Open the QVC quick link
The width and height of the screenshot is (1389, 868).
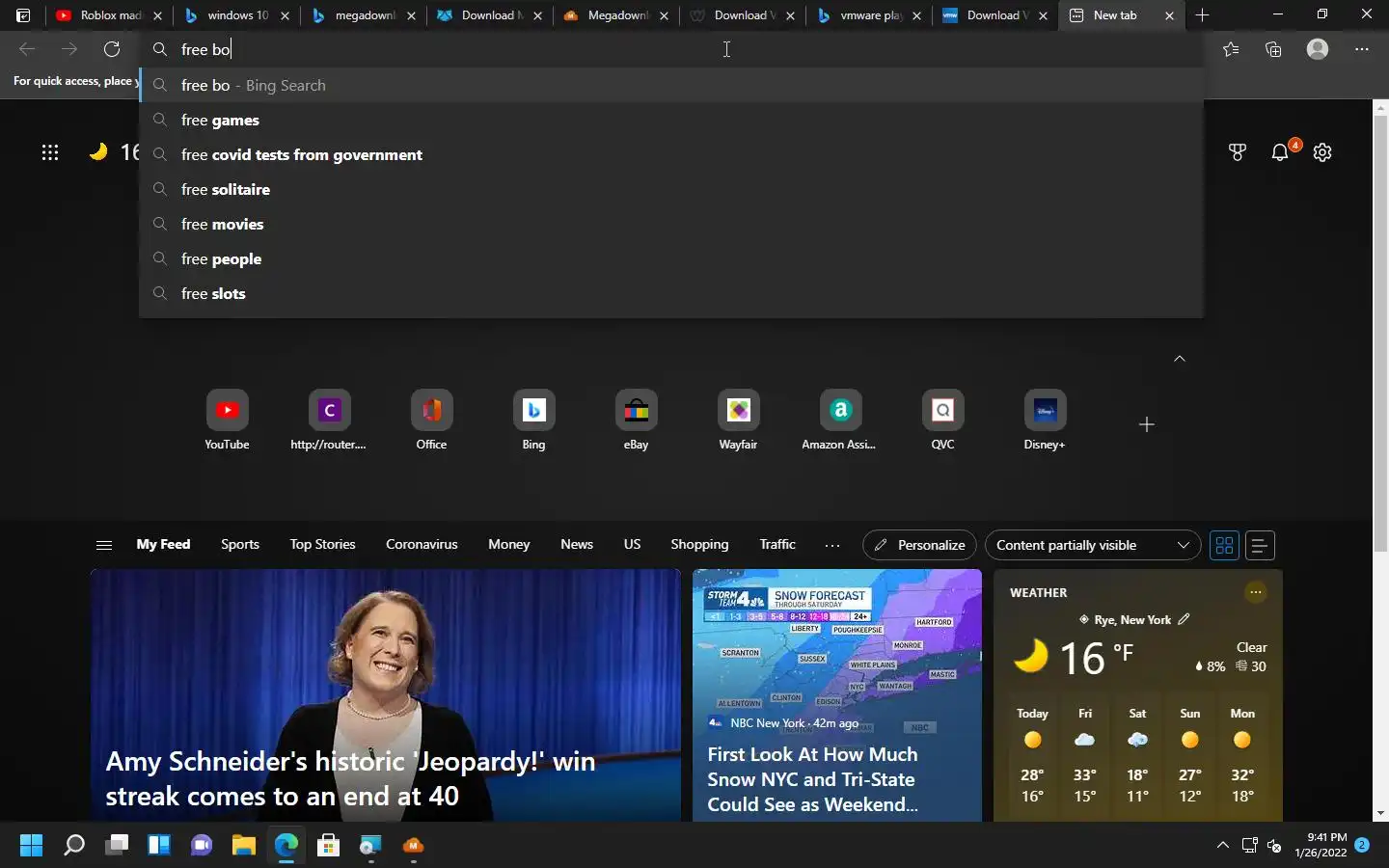[x=942, y=420]
